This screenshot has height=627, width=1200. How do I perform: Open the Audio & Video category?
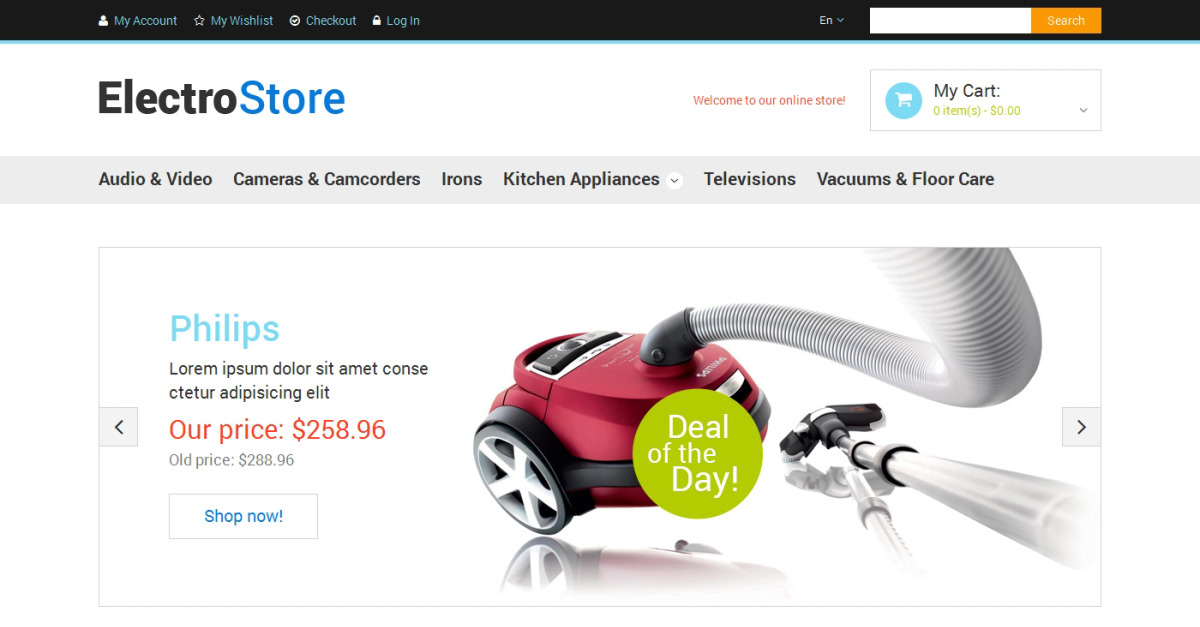click(155, 179)
